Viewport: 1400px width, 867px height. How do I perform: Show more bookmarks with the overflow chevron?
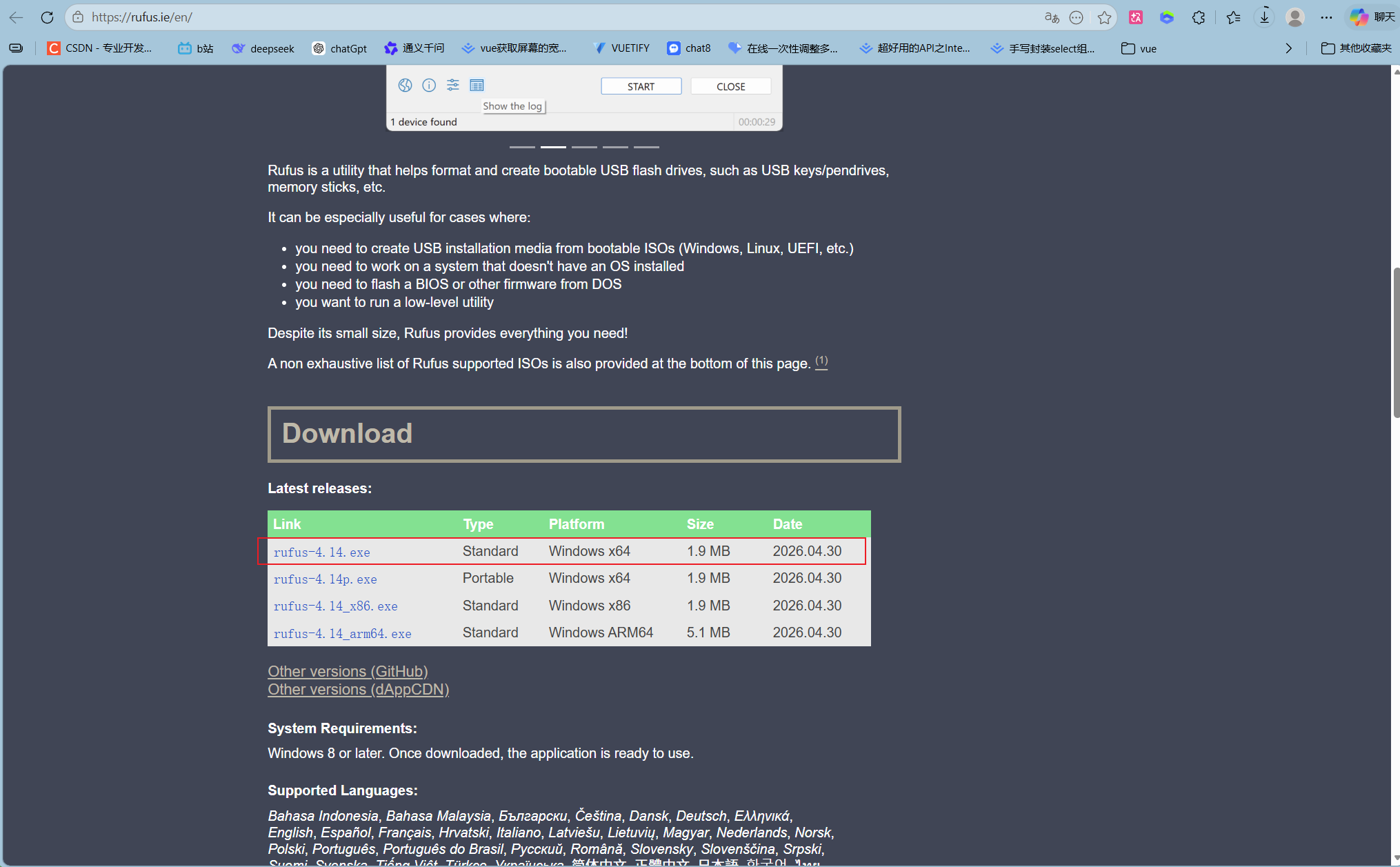(1288, 48)
